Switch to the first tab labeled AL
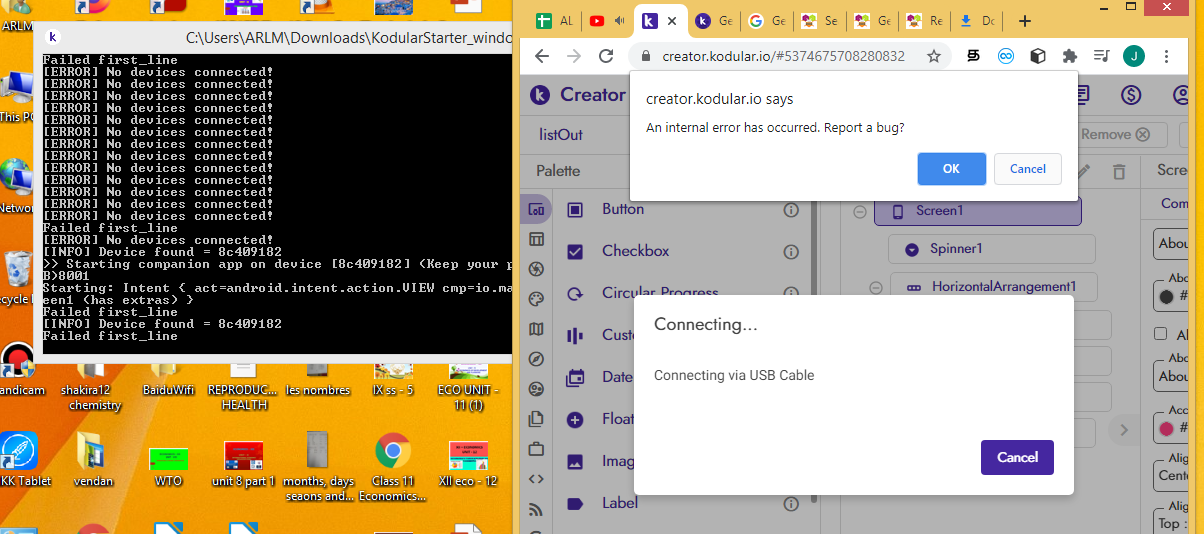The height and width of the screenshot is (534, 1204). click(x=554, y=20)
